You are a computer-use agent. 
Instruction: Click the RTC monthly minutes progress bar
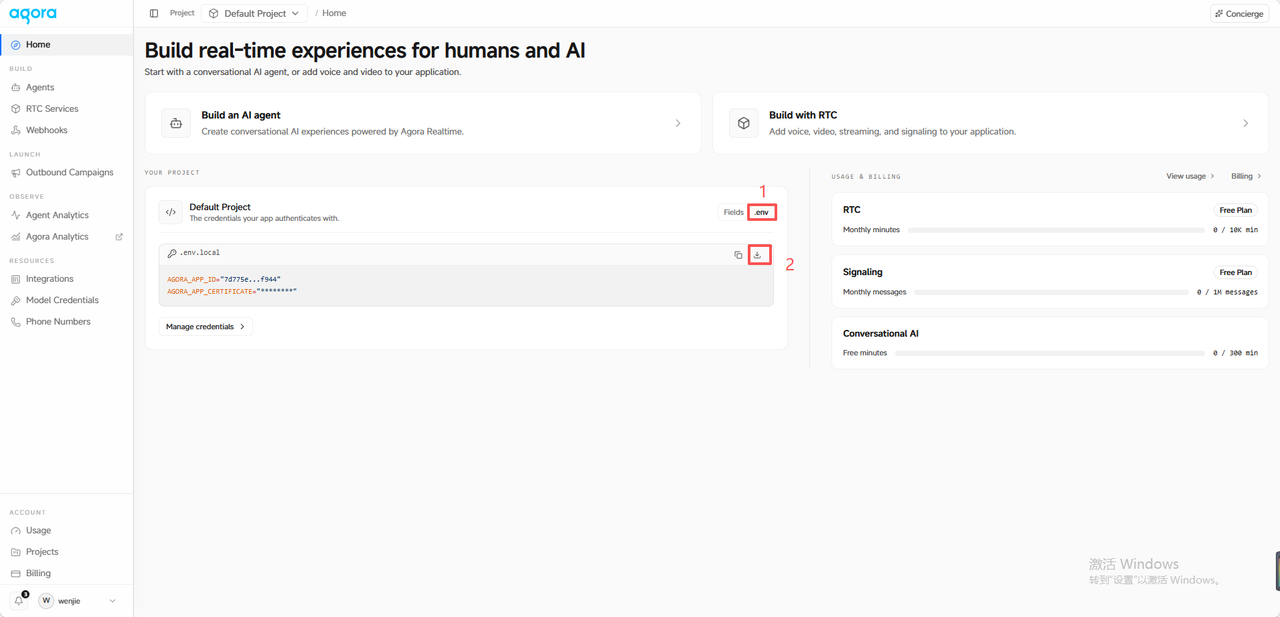point(1056,230)
